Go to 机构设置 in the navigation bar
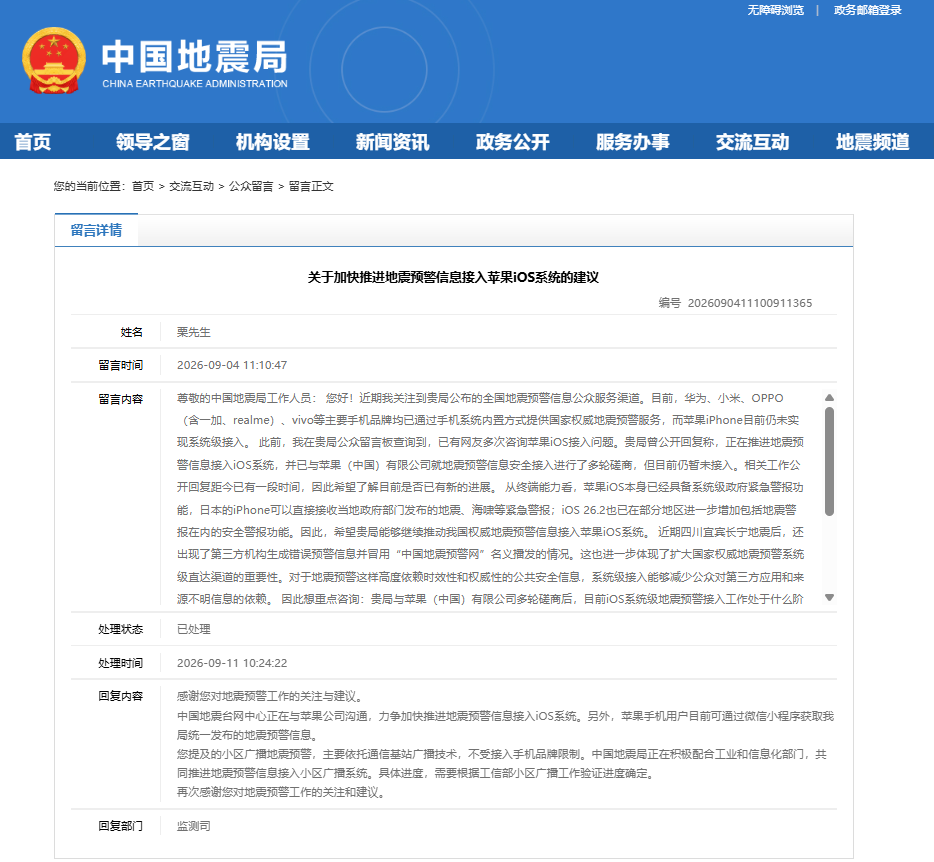Image resolution: width=934 pixels, height=862 pixels. pos(273,142)
